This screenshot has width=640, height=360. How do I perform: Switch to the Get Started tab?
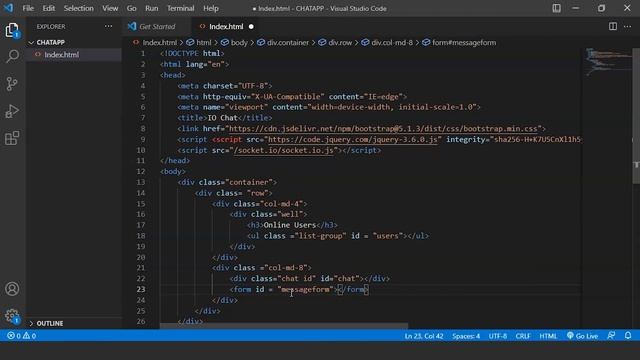157,27
